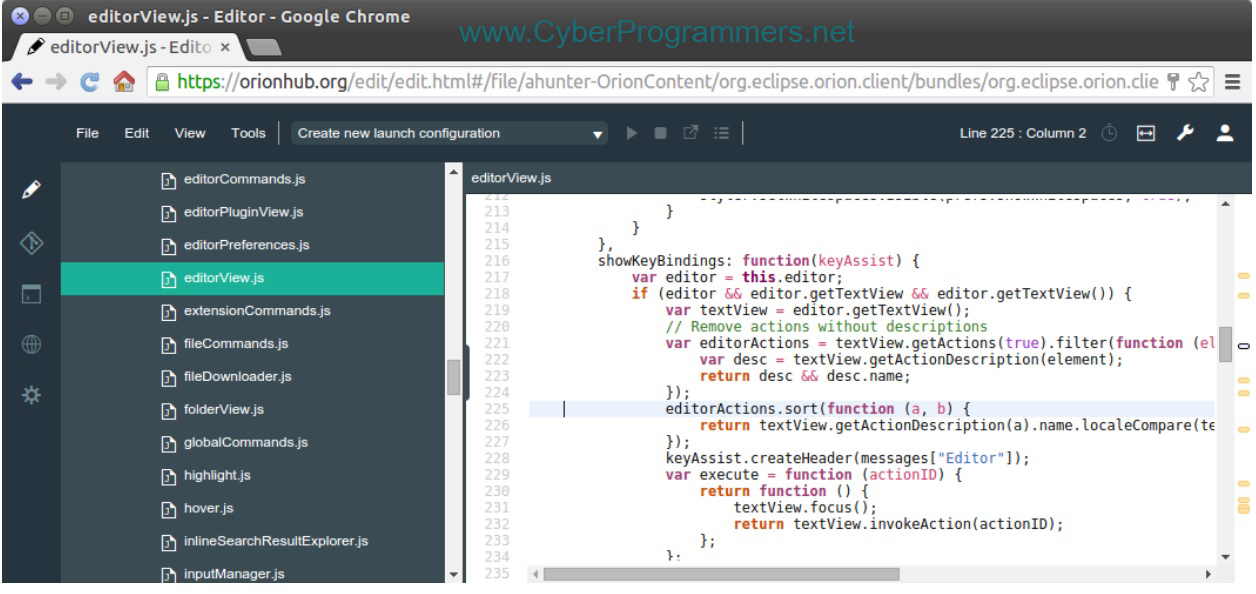Open editorPreferences.js in file tree

coord(244,246)
